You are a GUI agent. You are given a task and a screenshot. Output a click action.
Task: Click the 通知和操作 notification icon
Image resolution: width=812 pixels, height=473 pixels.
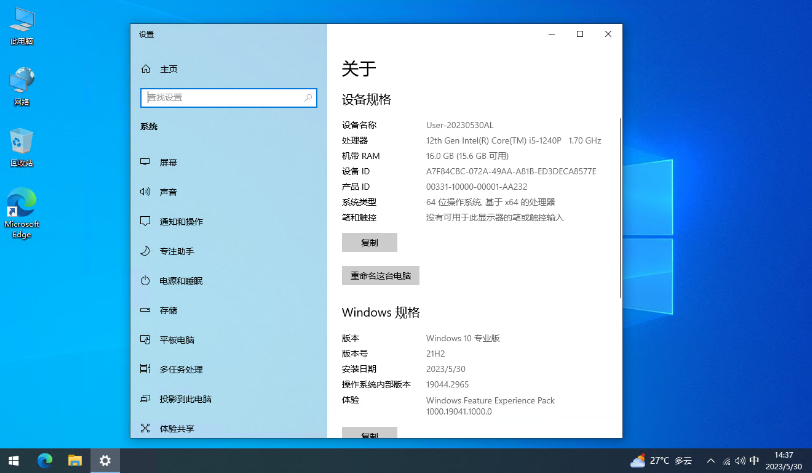145,221
